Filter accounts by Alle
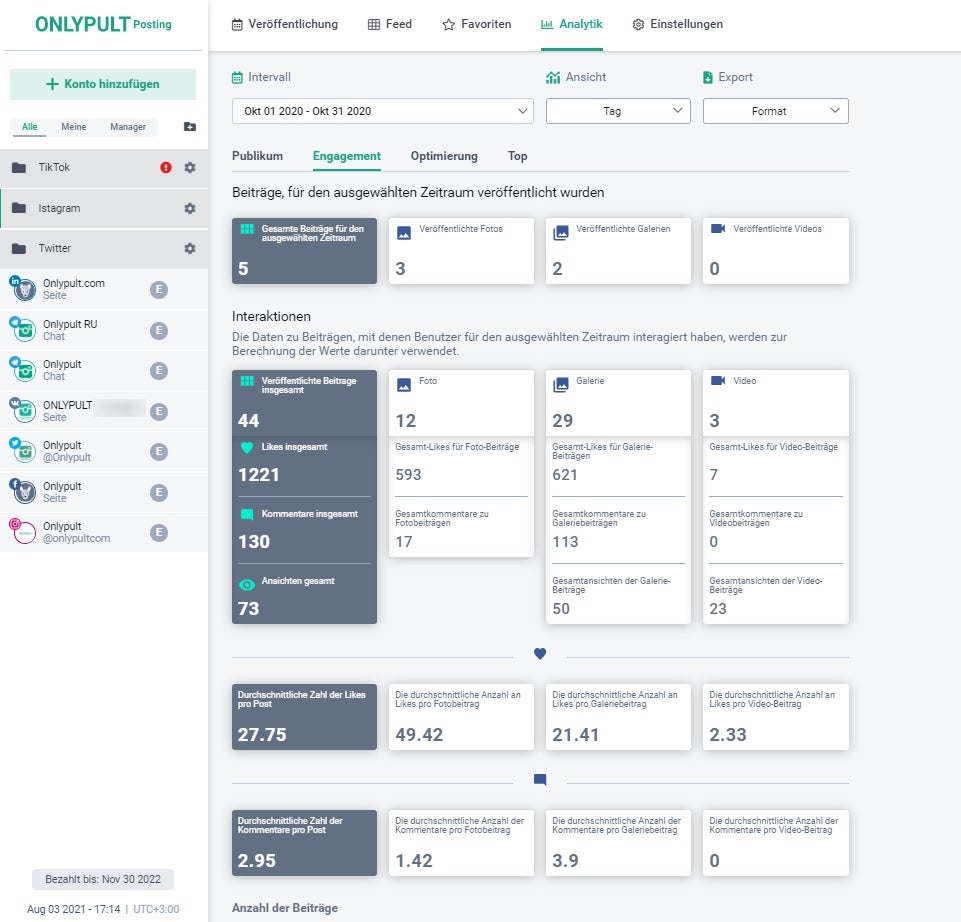Image resolution: width=961 pixels, height=922 pixels. (x=29, y=127)
